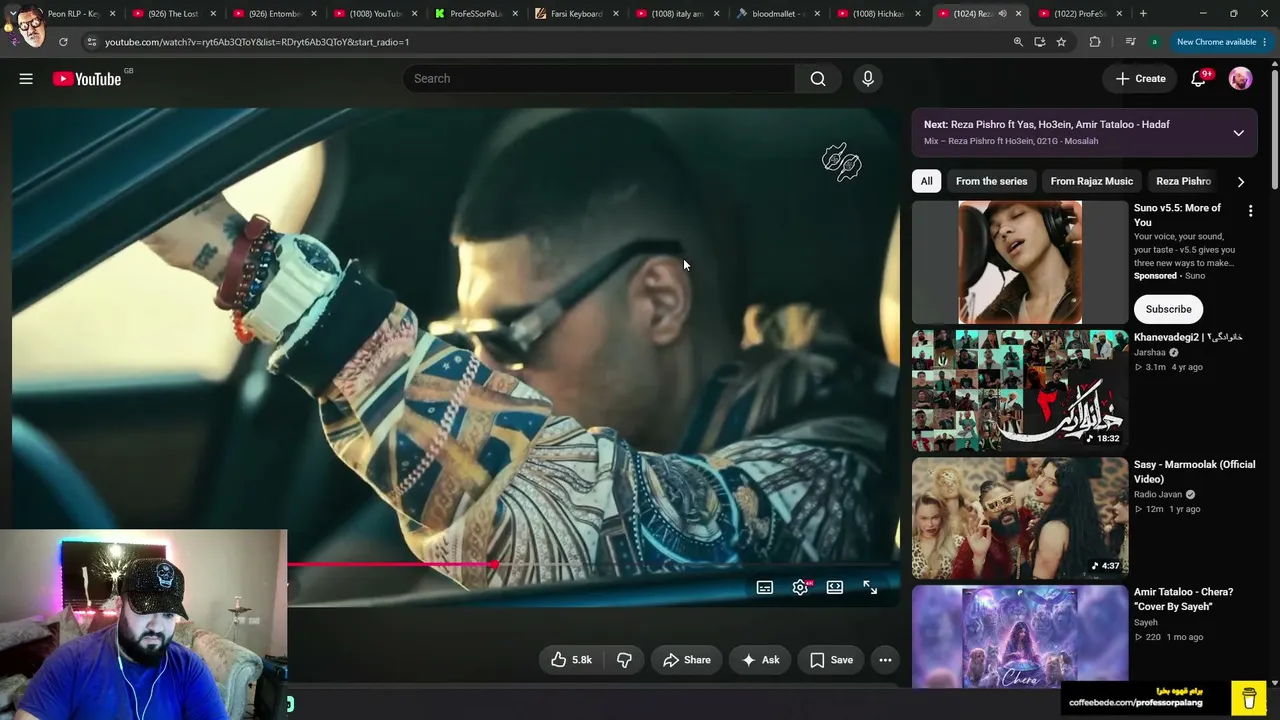
Task: Show more filter chips with the right arrow
Action: [x=1241, y=182]
